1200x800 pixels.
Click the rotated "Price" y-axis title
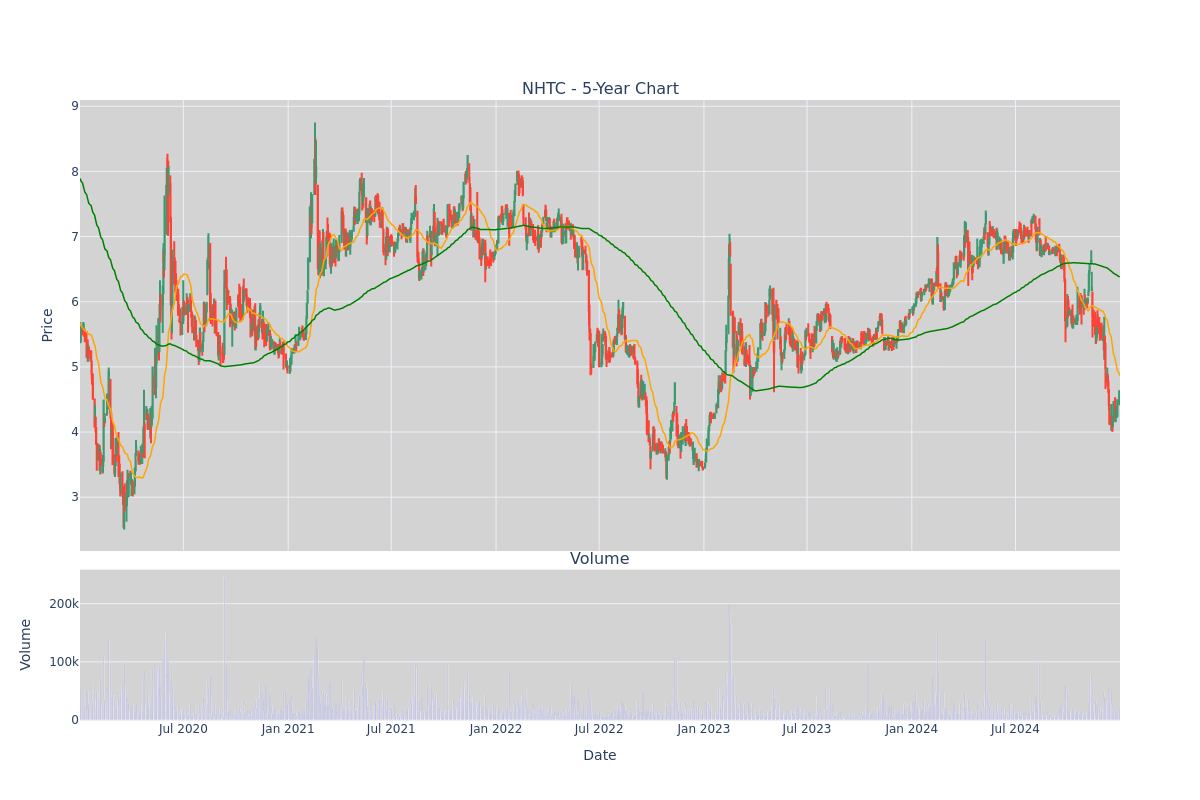(47, 325)
